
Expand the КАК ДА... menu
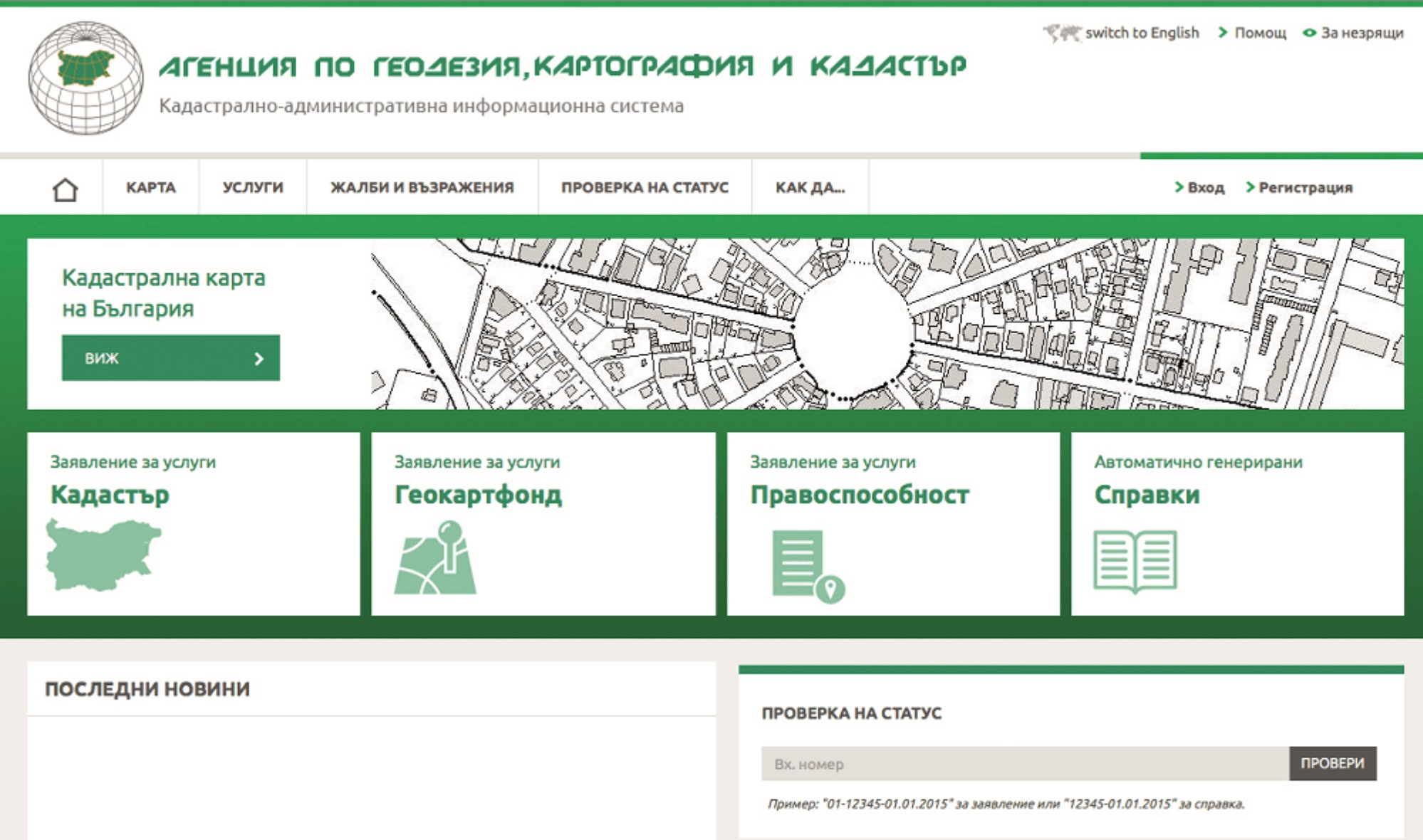click(x=810, y=187)
